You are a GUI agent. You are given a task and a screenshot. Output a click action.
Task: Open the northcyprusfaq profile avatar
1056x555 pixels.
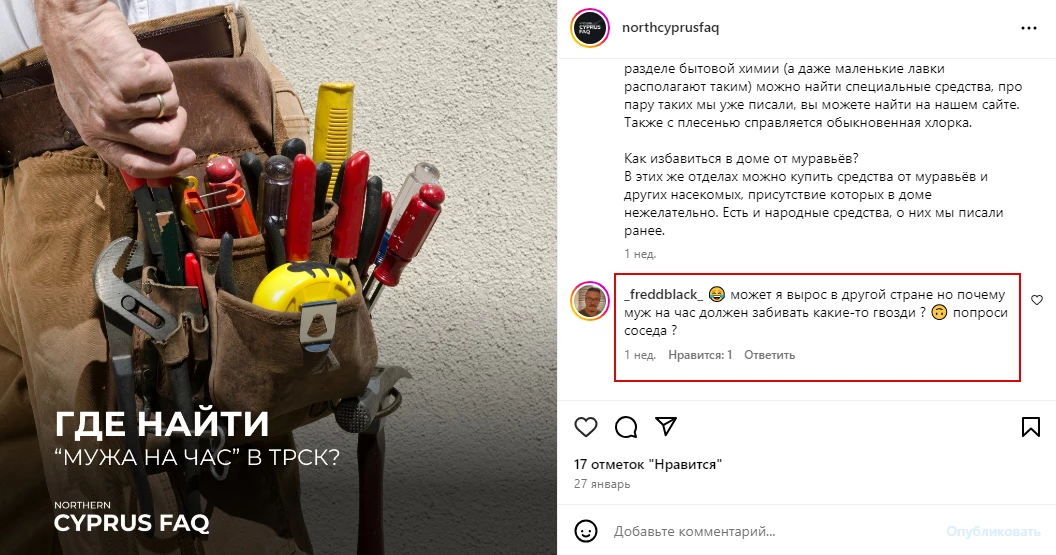[590, 28]
